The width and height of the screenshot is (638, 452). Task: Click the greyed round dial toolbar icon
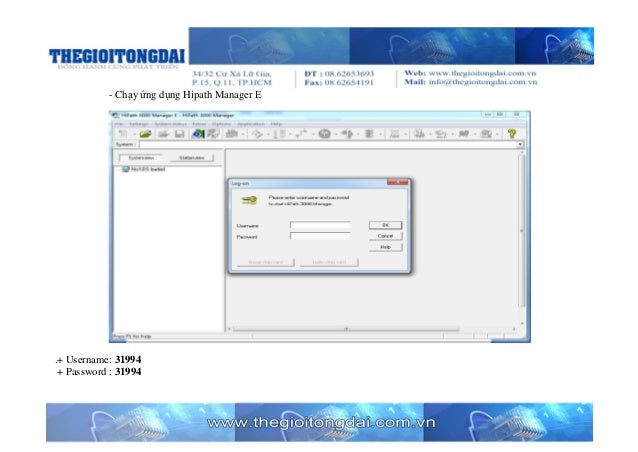tap(324, 133)
